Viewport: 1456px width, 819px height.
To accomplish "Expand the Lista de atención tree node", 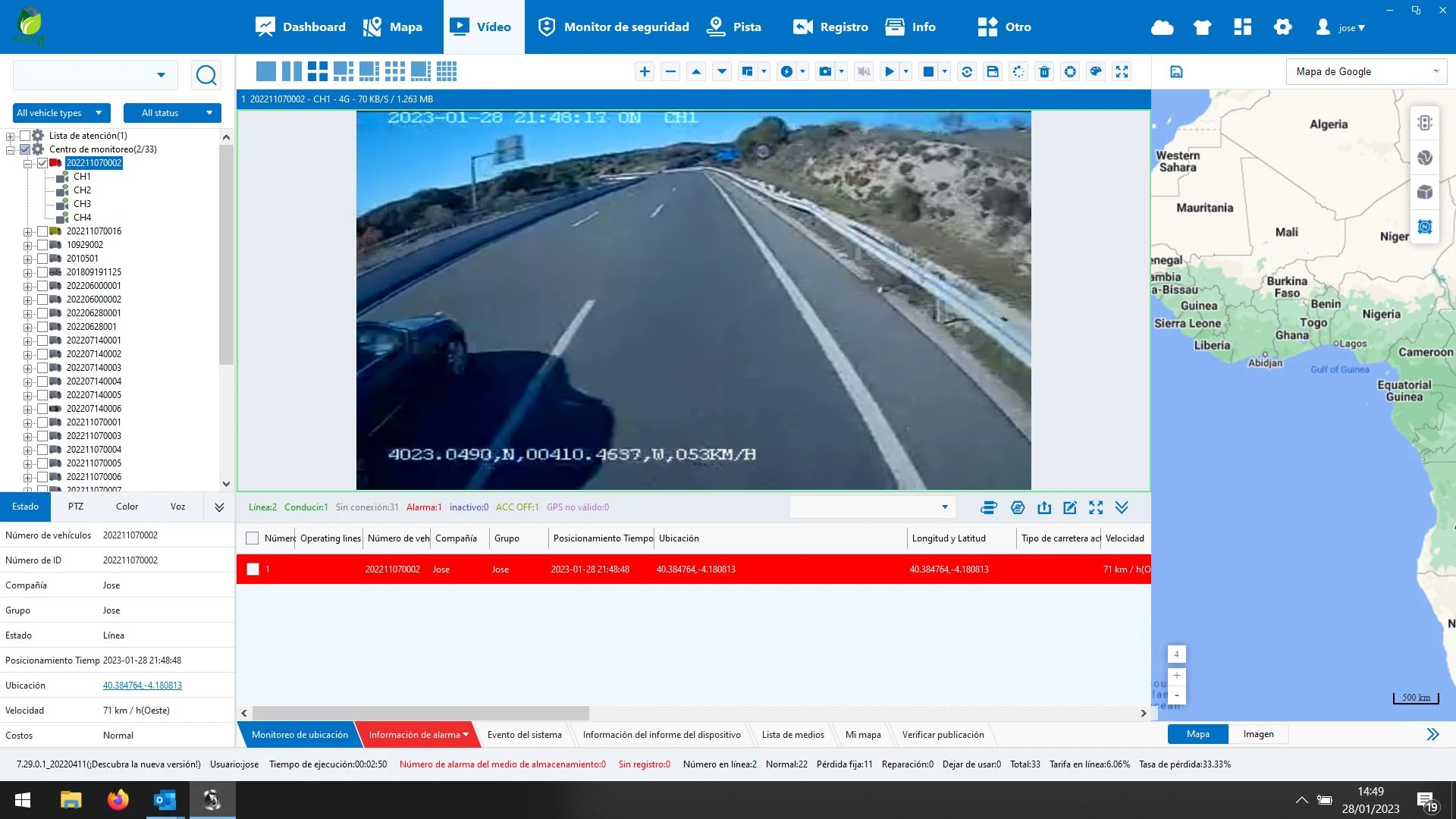I will click(10, 136).
